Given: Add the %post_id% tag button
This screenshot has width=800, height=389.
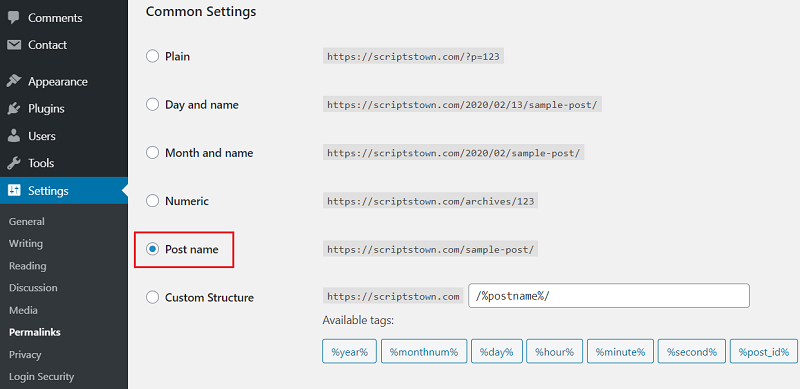Looking at the screenshot, I should [764, 352].
